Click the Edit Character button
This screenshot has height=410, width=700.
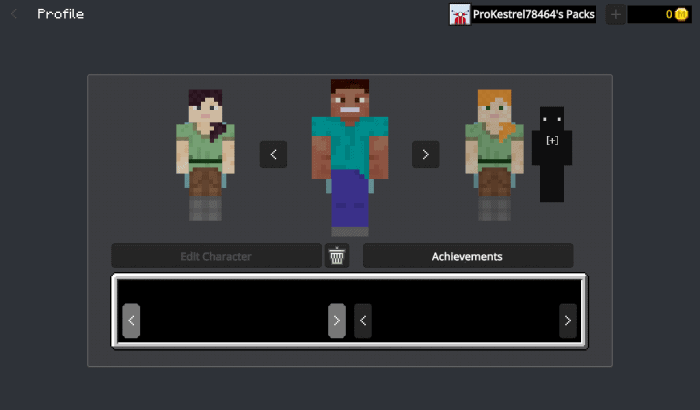216,256
